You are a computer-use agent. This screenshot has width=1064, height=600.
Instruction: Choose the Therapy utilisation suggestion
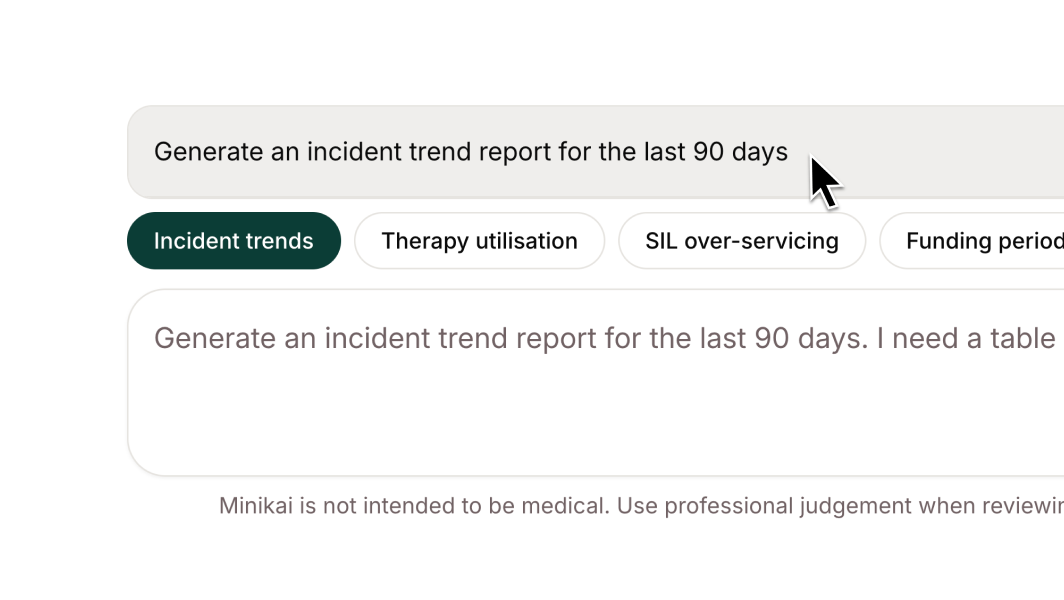479,241
